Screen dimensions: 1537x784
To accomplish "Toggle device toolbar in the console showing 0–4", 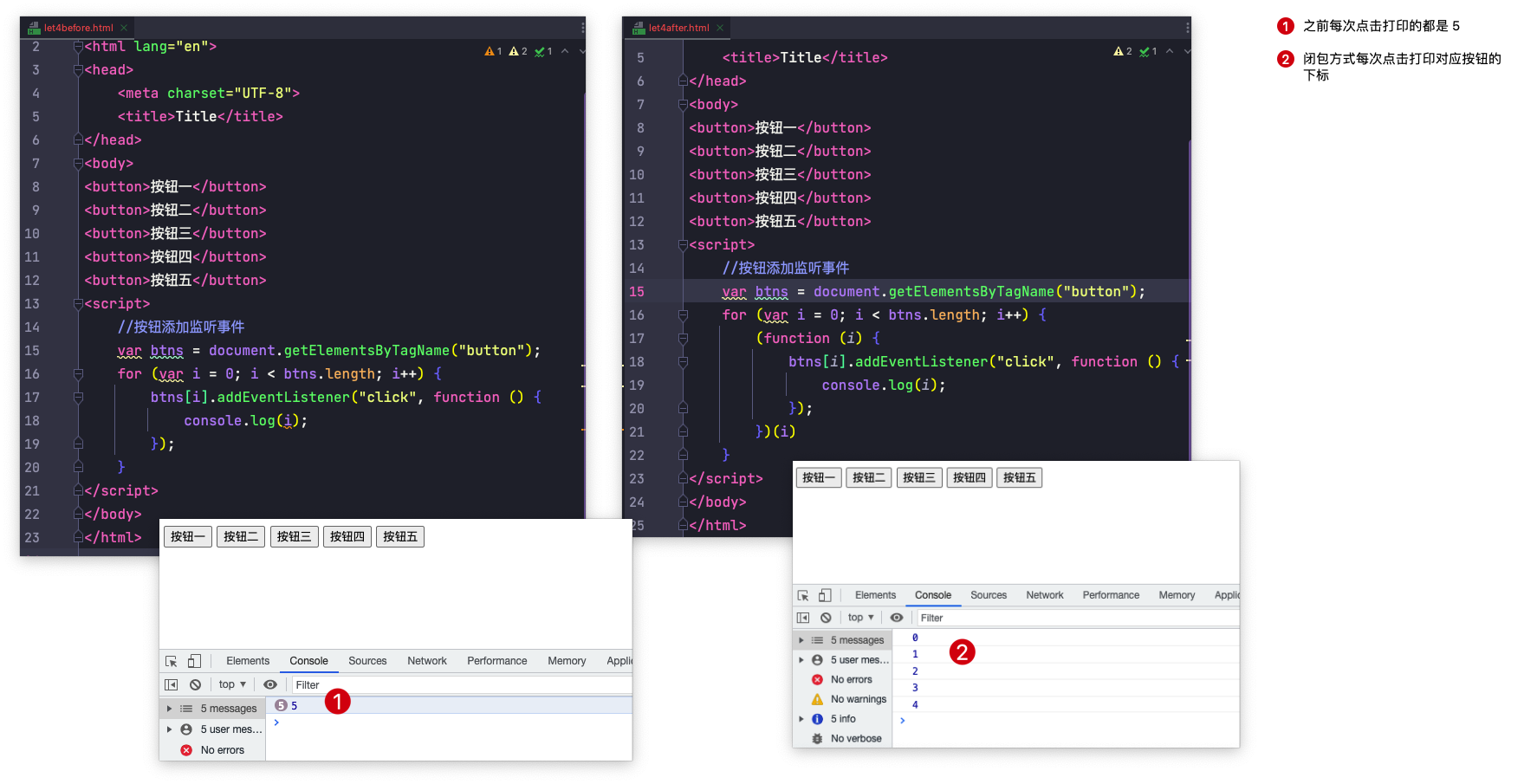I will pyautogui.click(x=825, y=595).
